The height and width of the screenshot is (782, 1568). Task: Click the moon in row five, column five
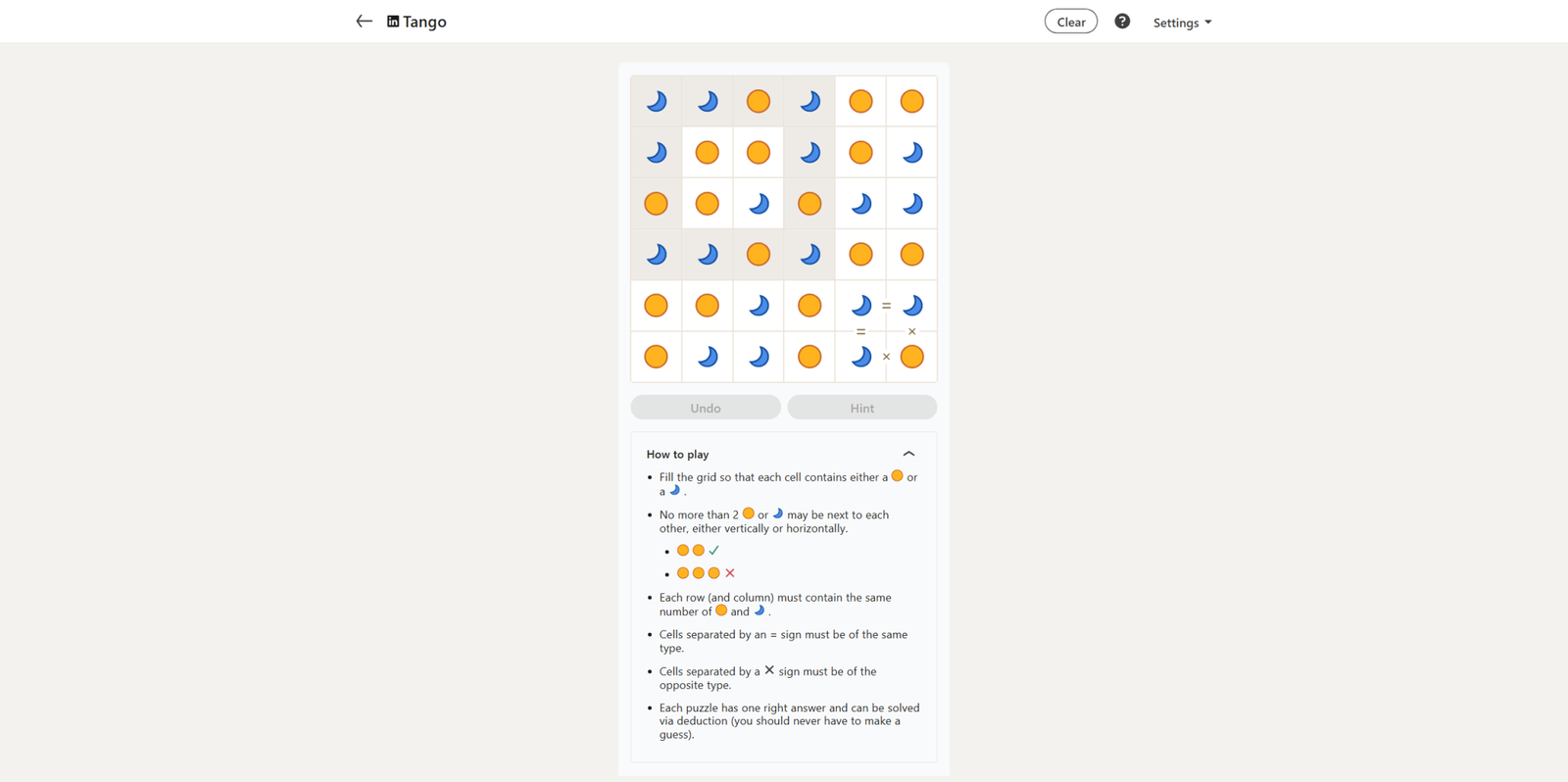860,306
